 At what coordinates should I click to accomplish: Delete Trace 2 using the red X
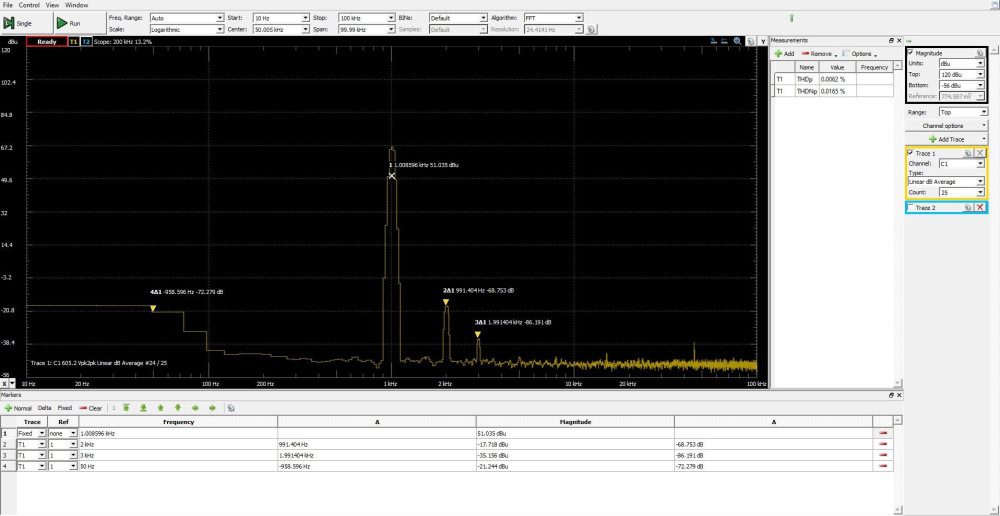pos(980,207)
